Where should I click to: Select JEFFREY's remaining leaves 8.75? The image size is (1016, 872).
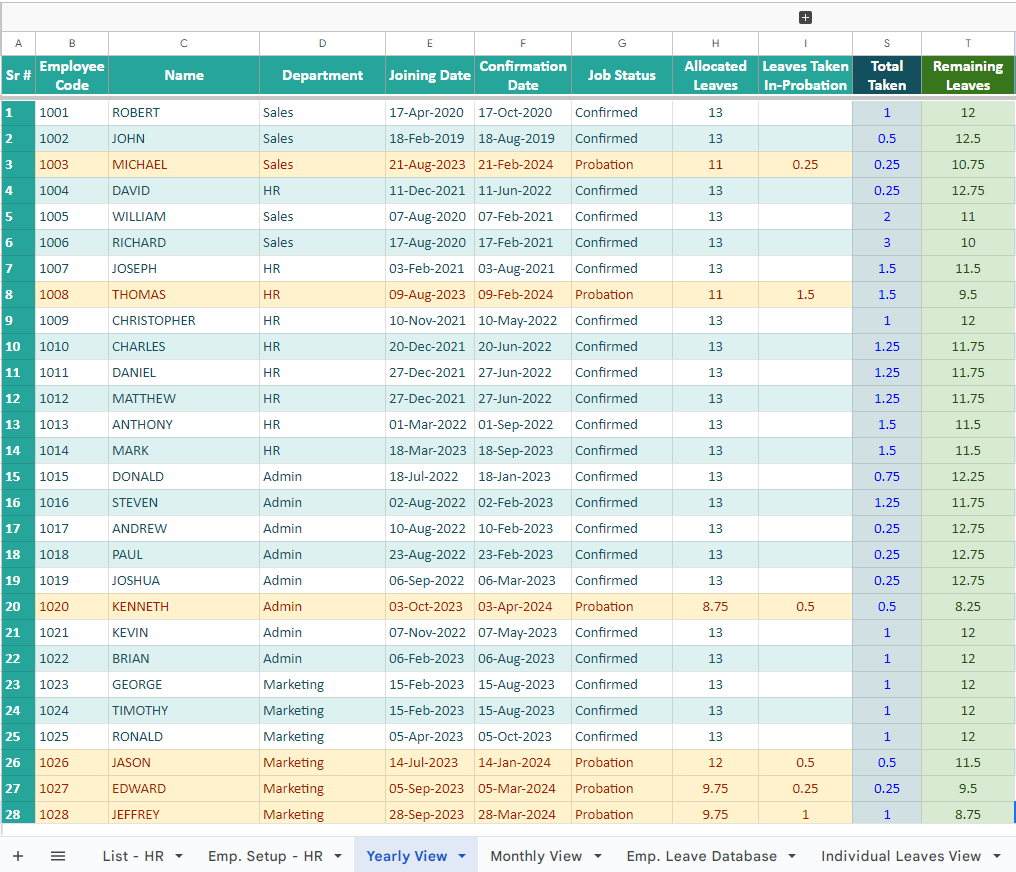(x=968, y=814)
